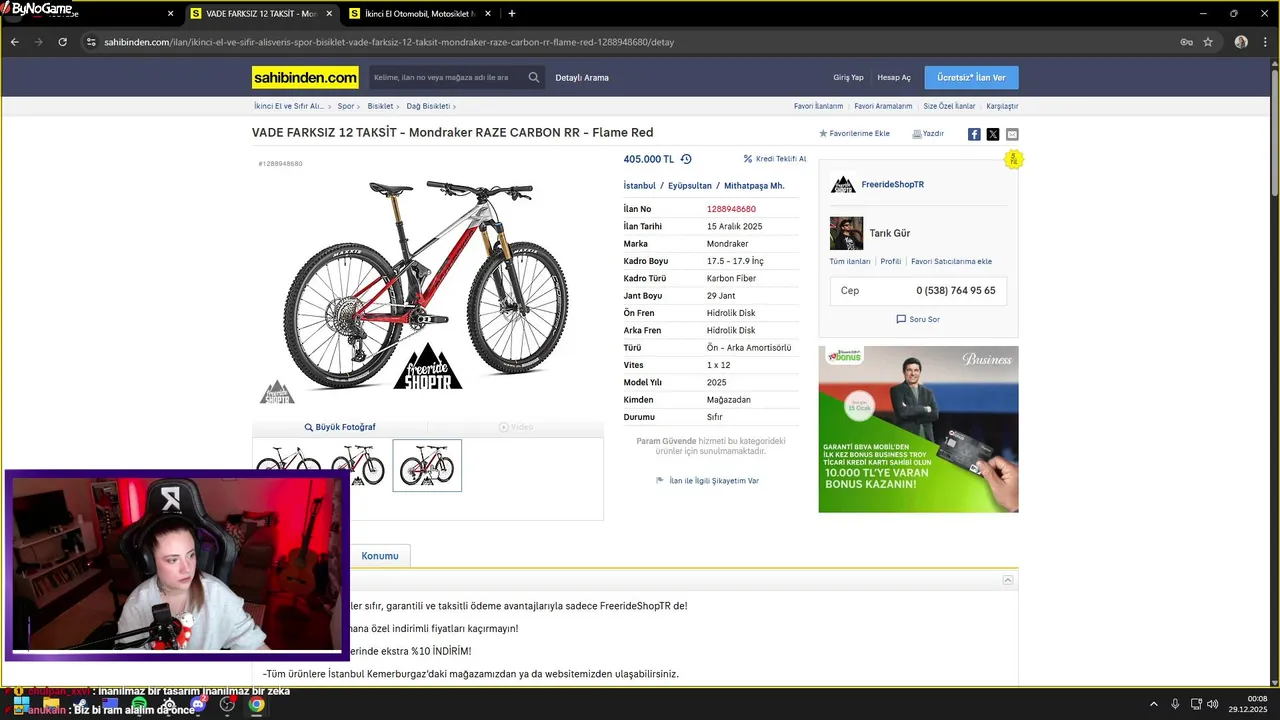Click the password key icon in address bar

click(1186, 42)
